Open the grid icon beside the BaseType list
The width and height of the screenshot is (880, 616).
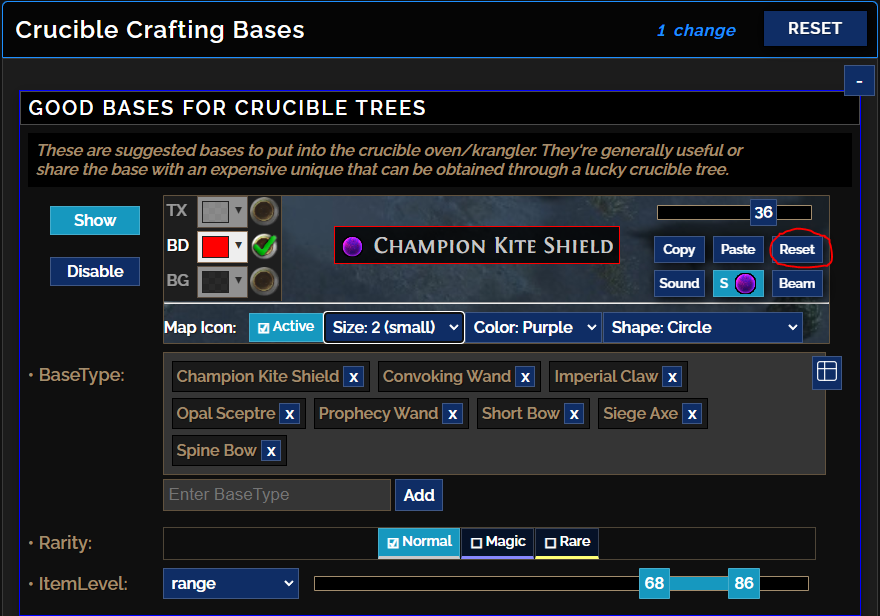(x=826, y=371)
